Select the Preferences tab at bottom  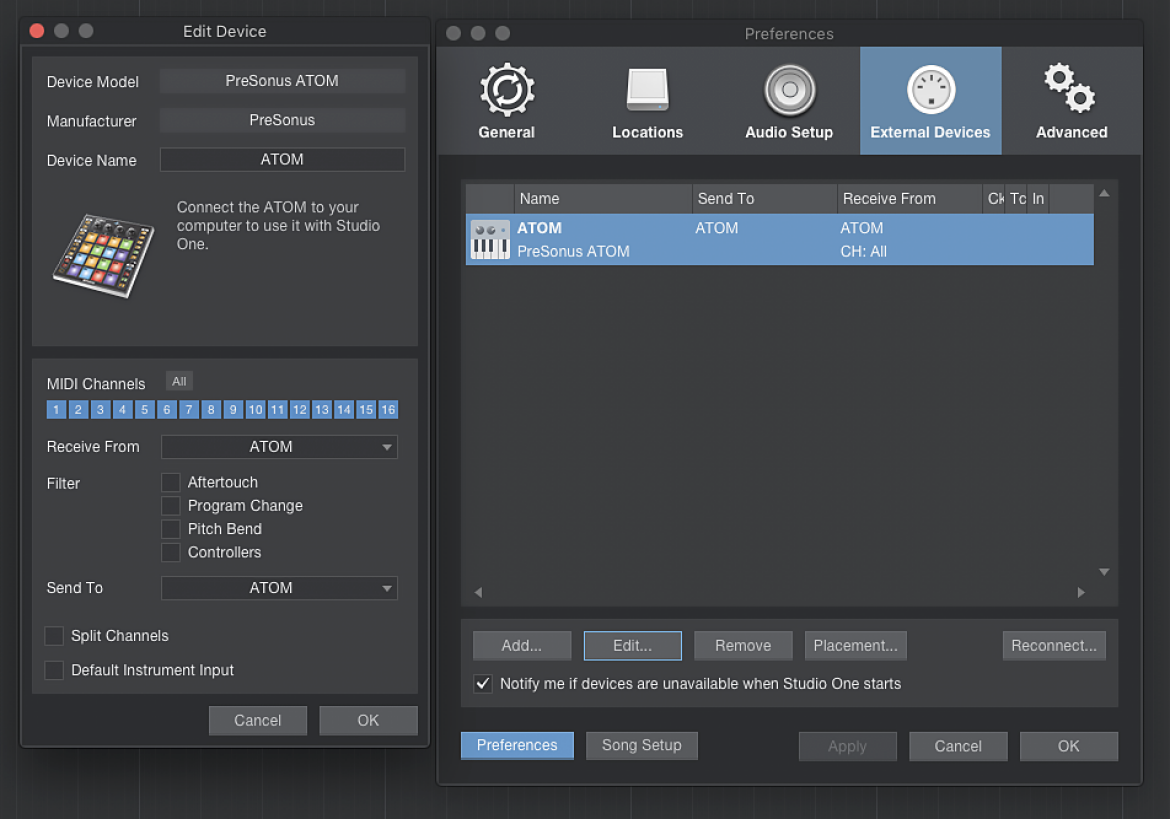coord(517,745)
